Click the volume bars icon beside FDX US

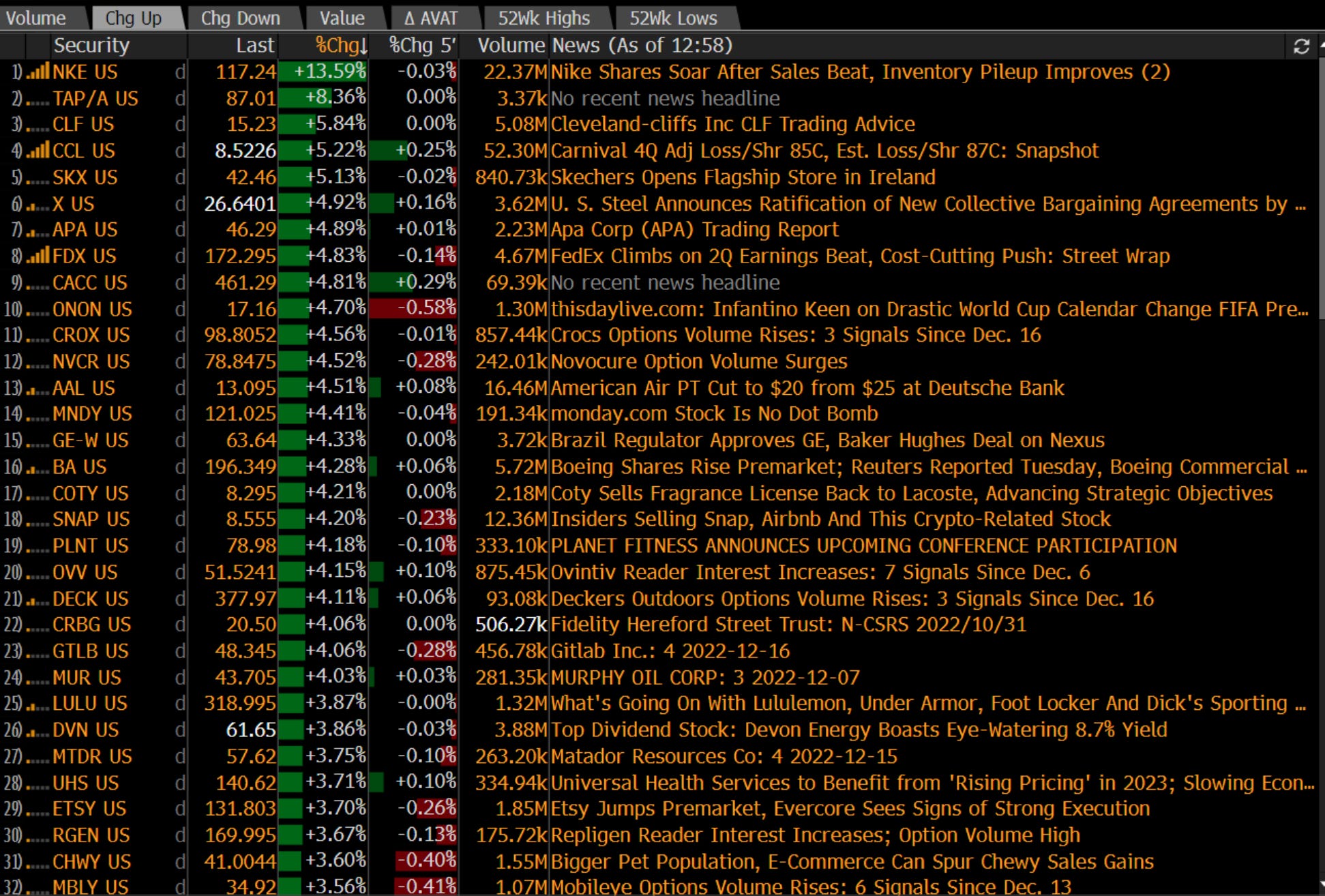tap(38, 256)
